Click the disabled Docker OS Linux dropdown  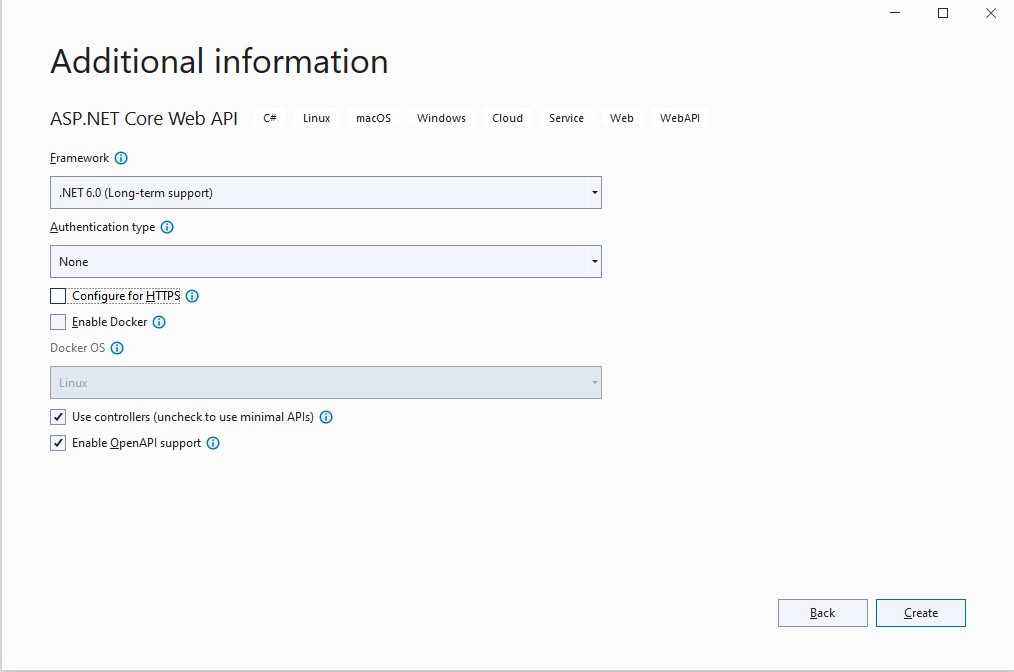point(326,382)
